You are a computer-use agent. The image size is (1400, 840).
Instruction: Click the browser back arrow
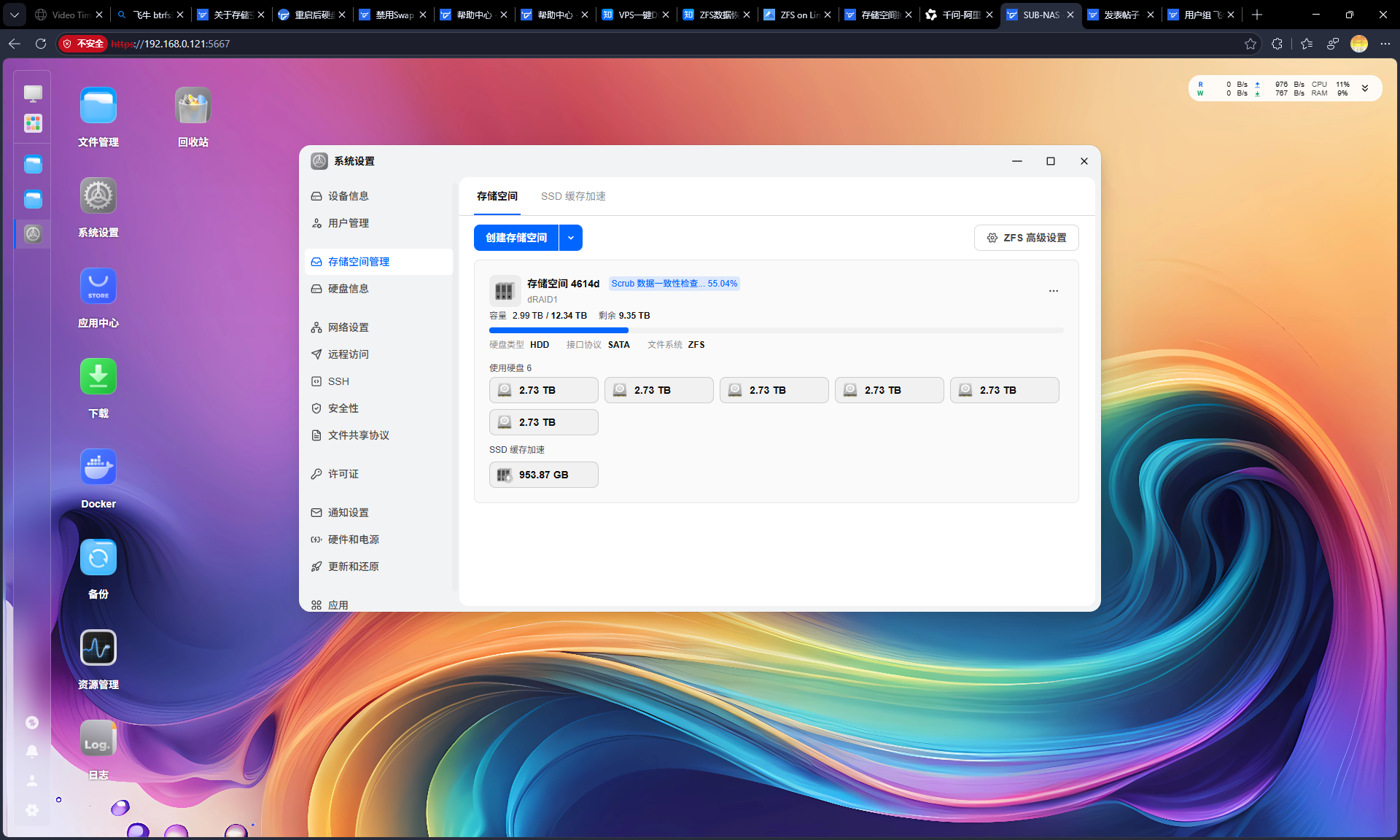tap(15, 44)
